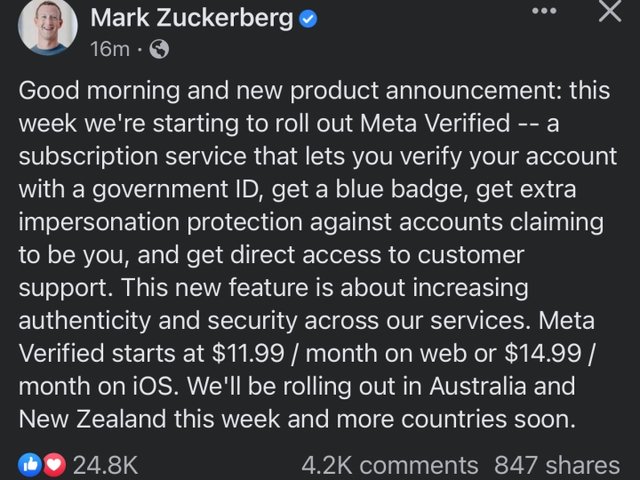View the 847 shares link
640x480 pixels.
tap(557, 464)
